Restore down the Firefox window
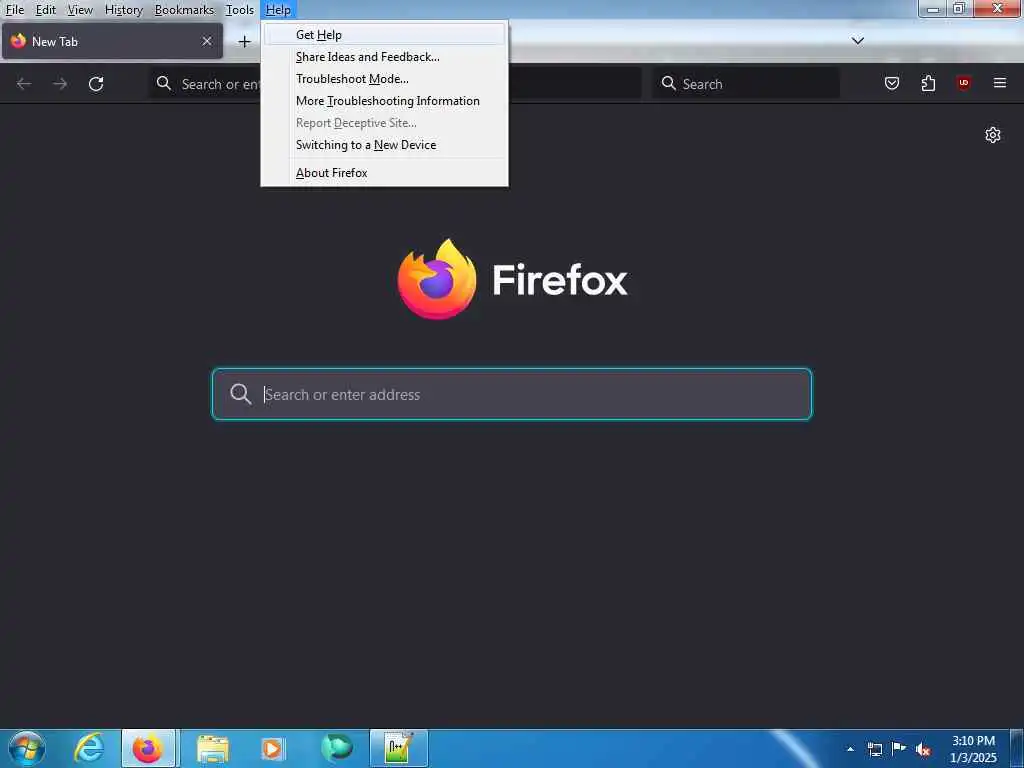Image resolution: width=1024 pixels, height=768 pixels. coord(959,9)
